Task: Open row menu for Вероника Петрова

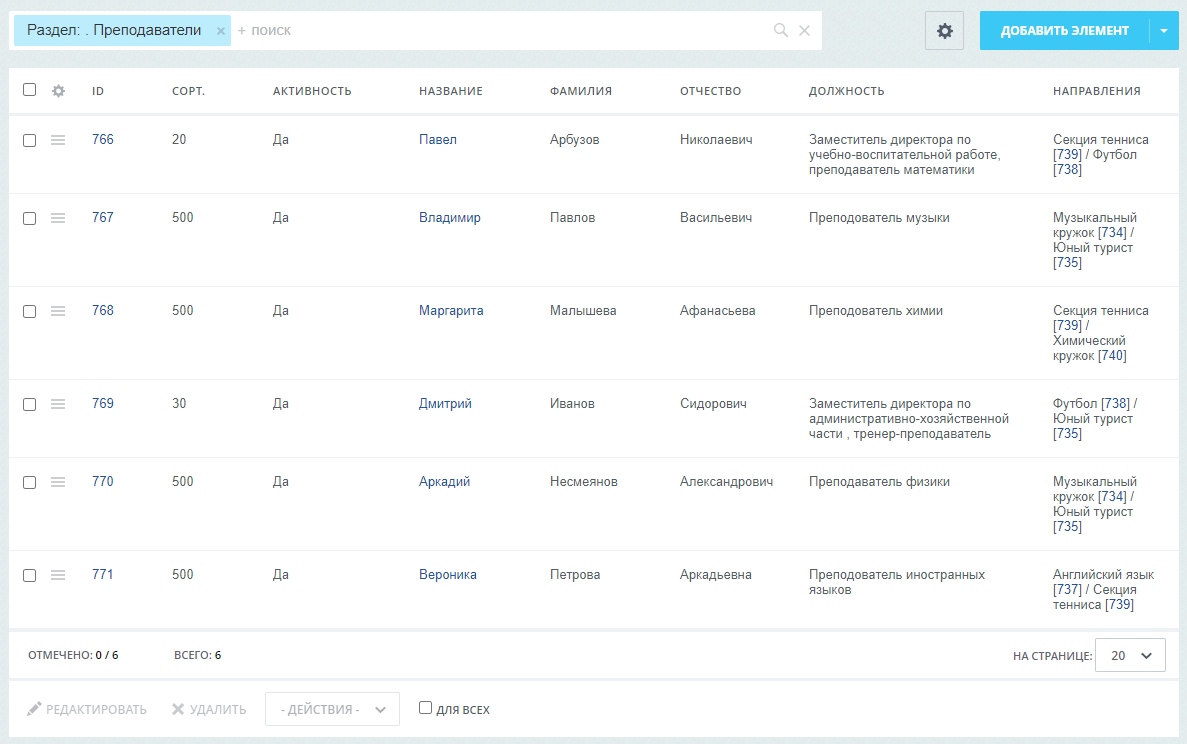Action: coord(58,575)
